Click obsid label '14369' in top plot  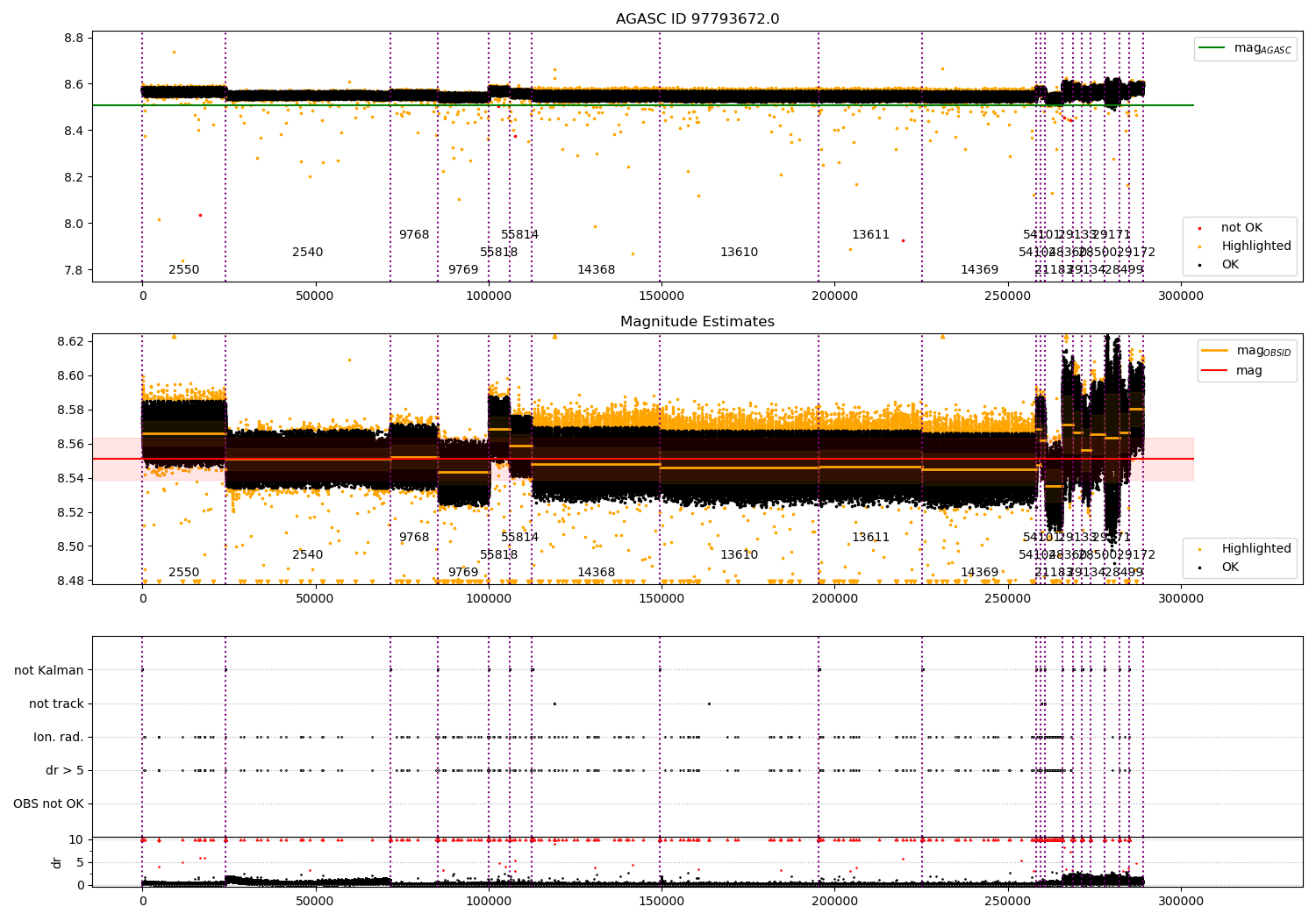point(980,270)
